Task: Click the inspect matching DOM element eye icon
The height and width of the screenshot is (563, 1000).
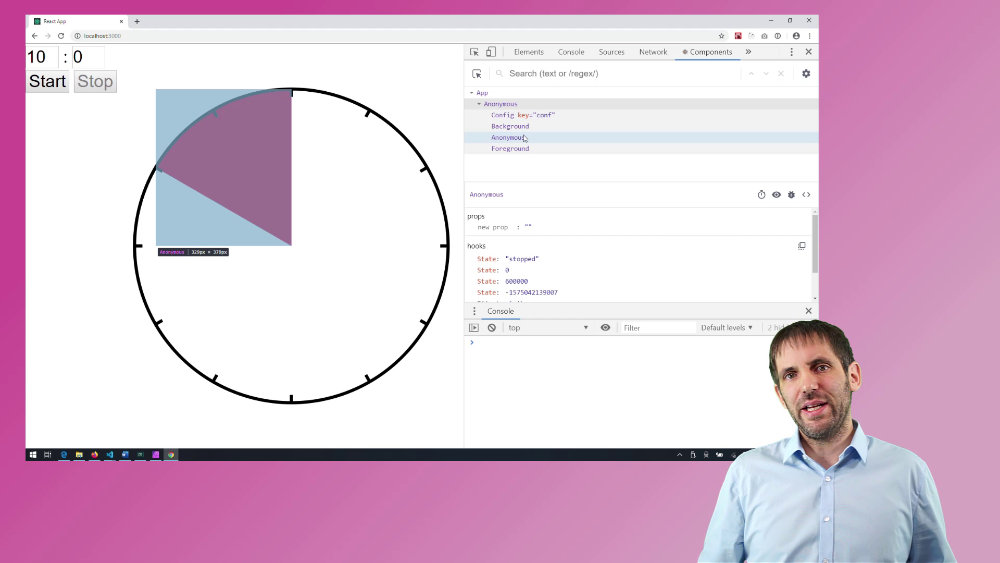Action: (x=776, y=195)
